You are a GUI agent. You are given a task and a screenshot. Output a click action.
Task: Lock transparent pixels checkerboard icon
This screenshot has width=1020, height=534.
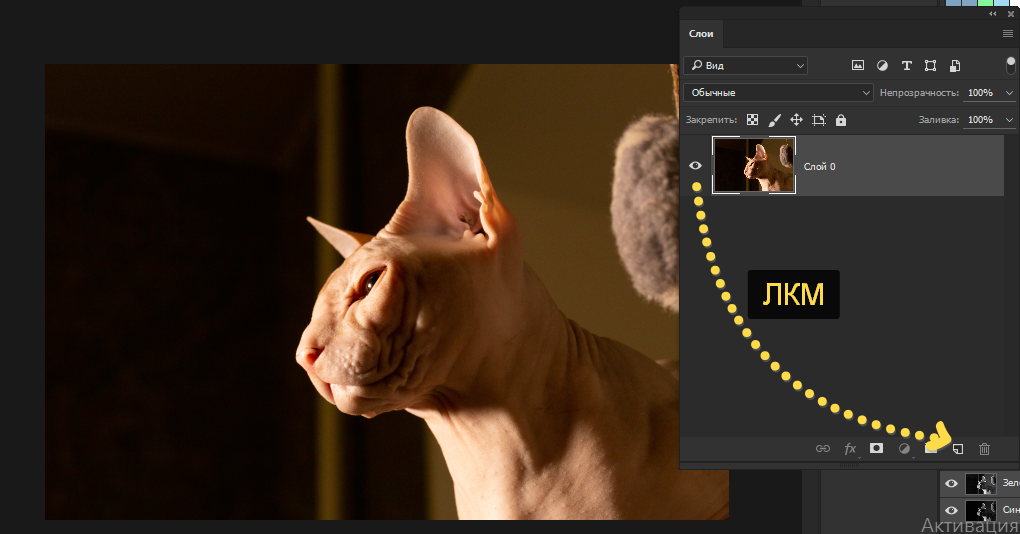point(753,120)
